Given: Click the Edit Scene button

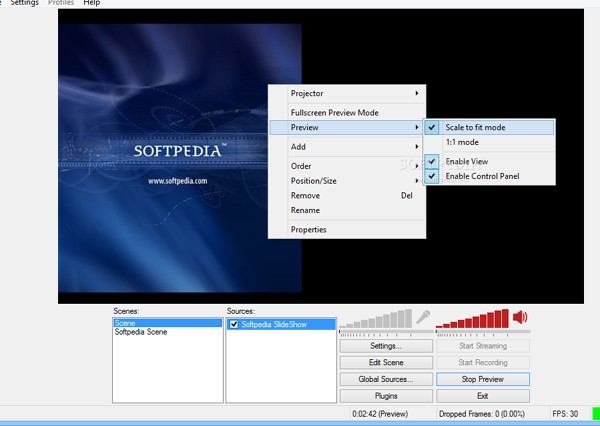Looking at the screenshot, I should pyautogui.click(x=386, y=362).
